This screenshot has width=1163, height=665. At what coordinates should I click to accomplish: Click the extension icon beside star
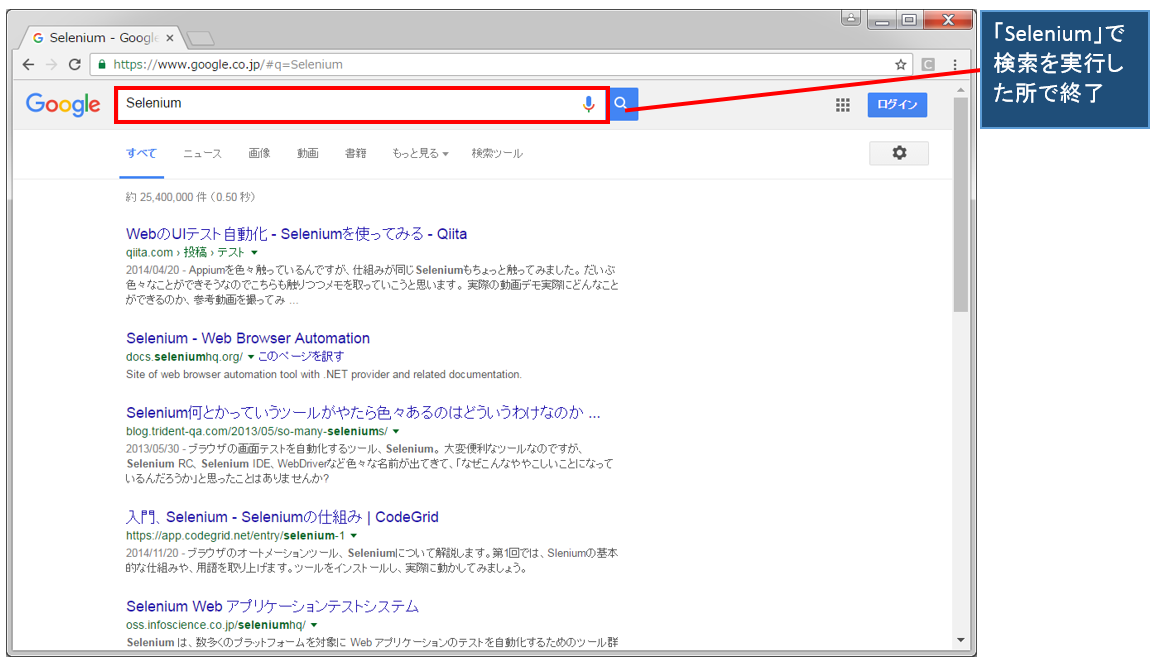928,64
